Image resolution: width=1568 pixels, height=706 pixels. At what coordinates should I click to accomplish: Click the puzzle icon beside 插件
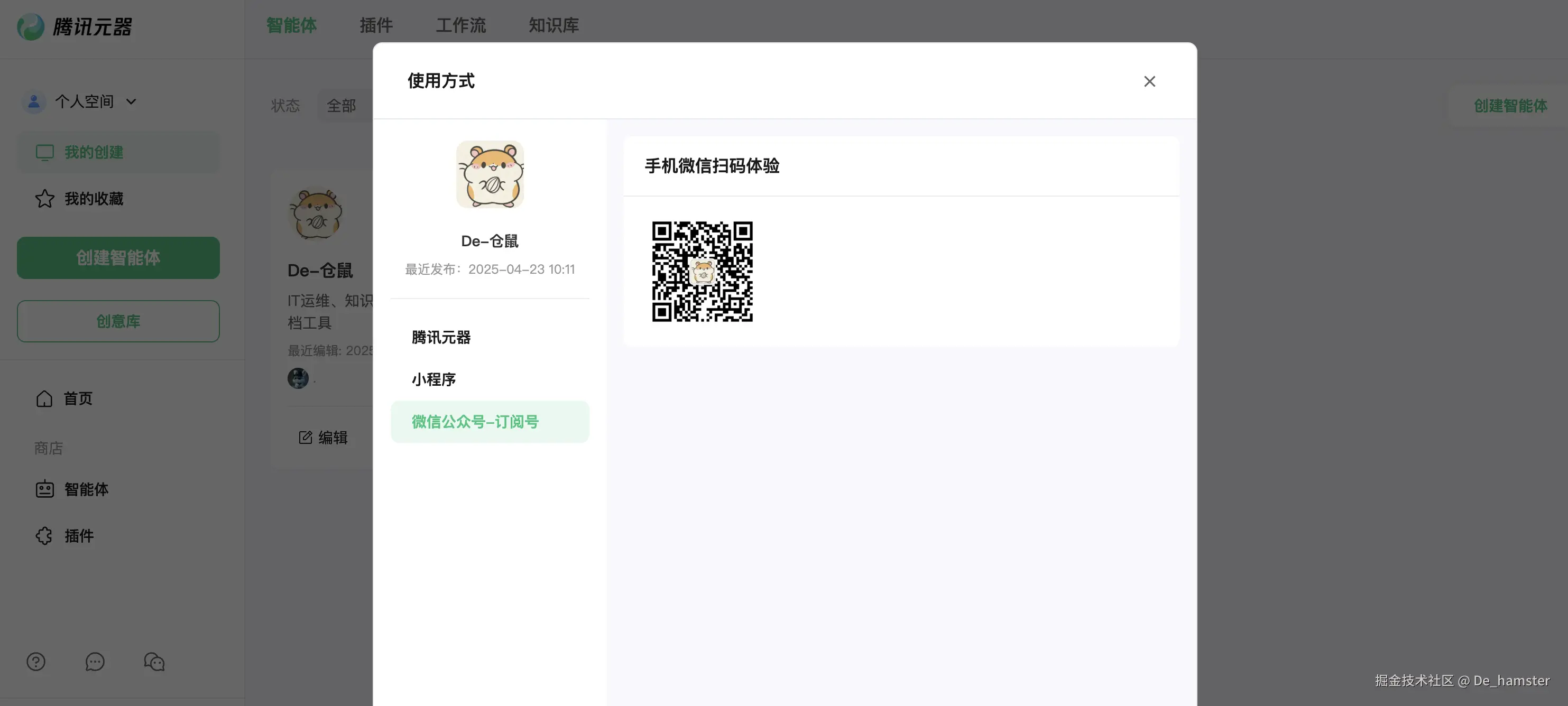[44, 536]
